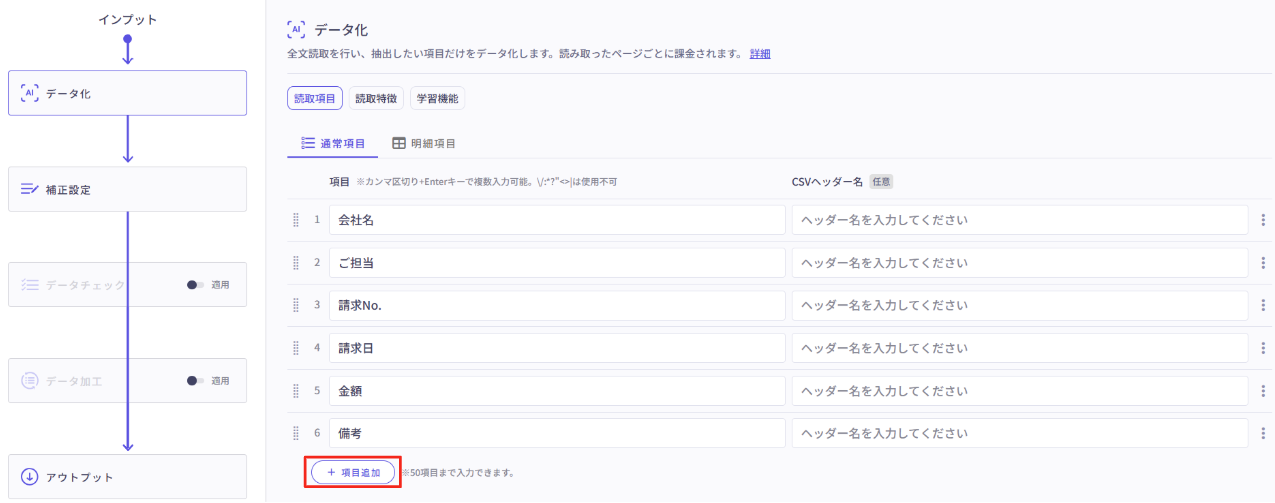Toggle the データ加工 apply switch
Screen dimensions: 1275x503
[x=195, y=381]
